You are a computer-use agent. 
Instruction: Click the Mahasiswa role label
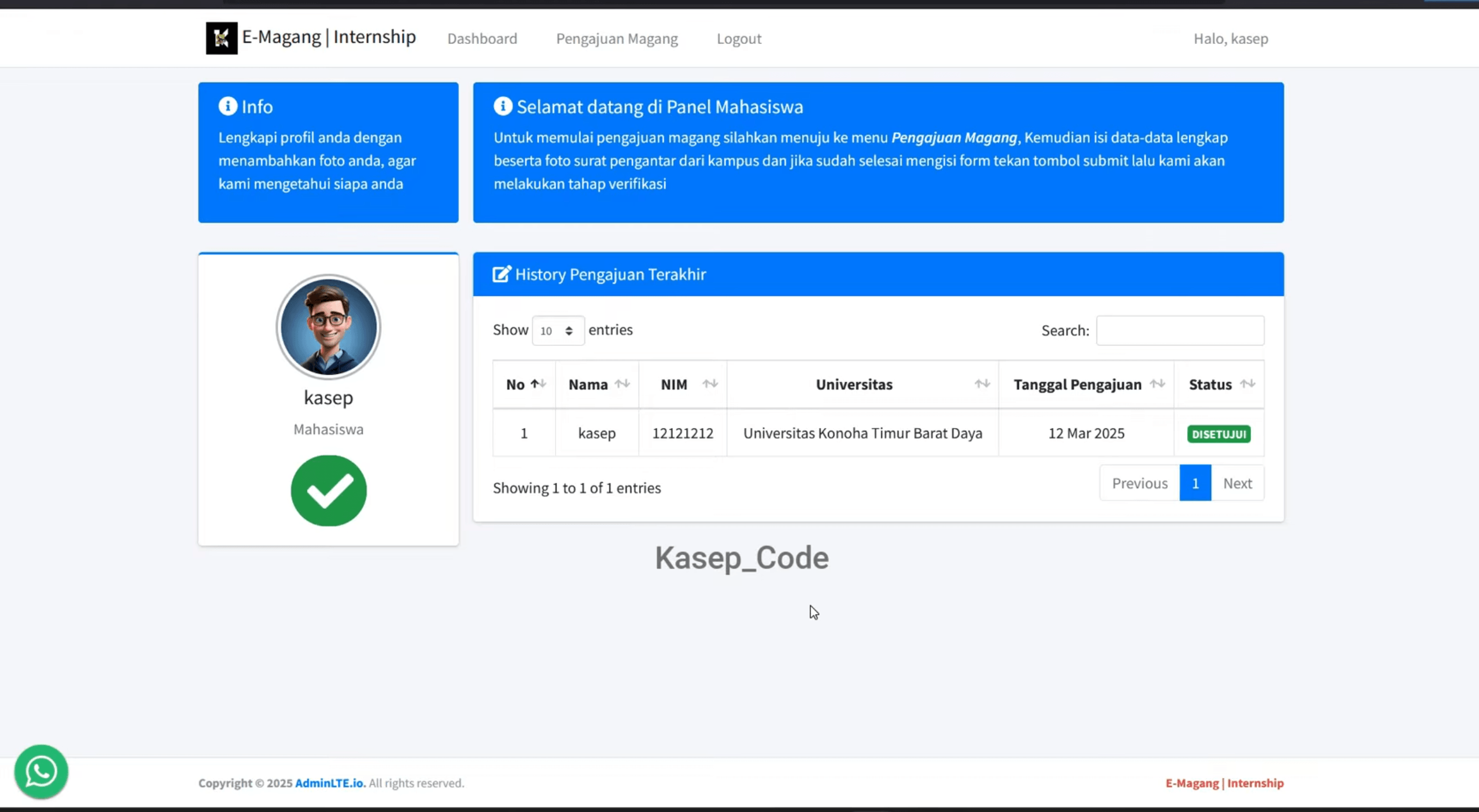click(329, 429)
